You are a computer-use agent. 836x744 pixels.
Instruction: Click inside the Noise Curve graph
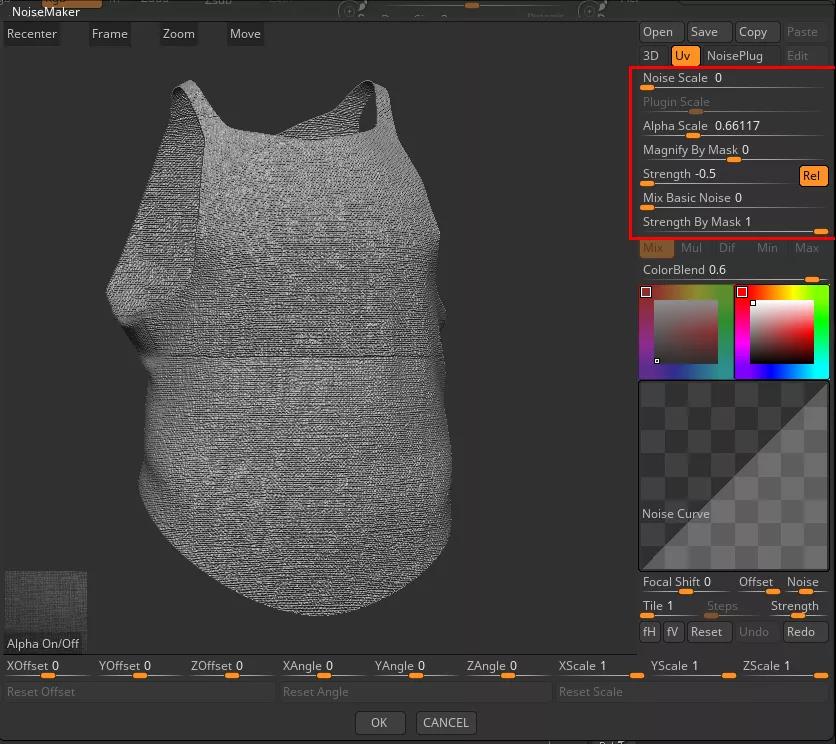(734, 475)
